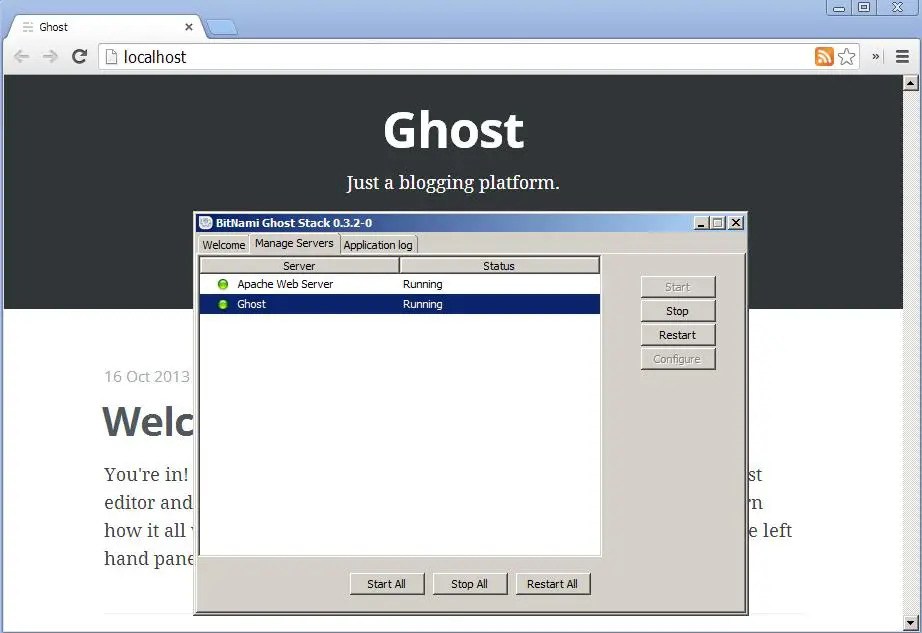Screen dimensions: 922x633
Task: Show hidden extensions with the chevron icon
Action: 876,56
